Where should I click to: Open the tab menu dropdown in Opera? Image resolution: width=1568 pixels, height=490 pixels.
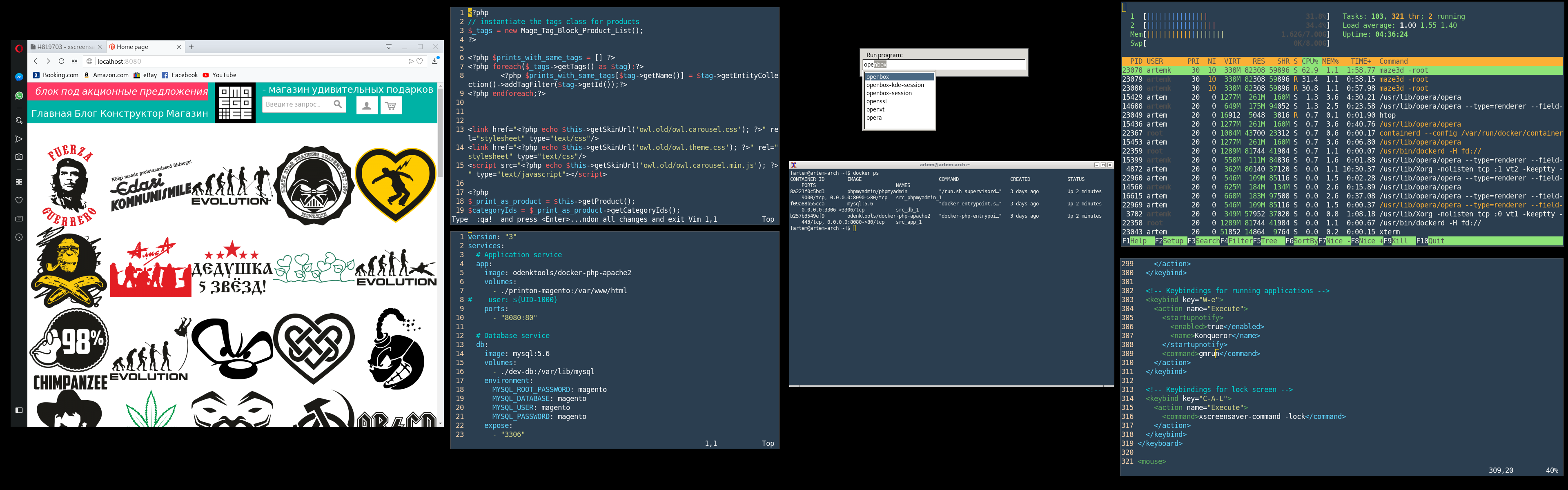[388, 47]
